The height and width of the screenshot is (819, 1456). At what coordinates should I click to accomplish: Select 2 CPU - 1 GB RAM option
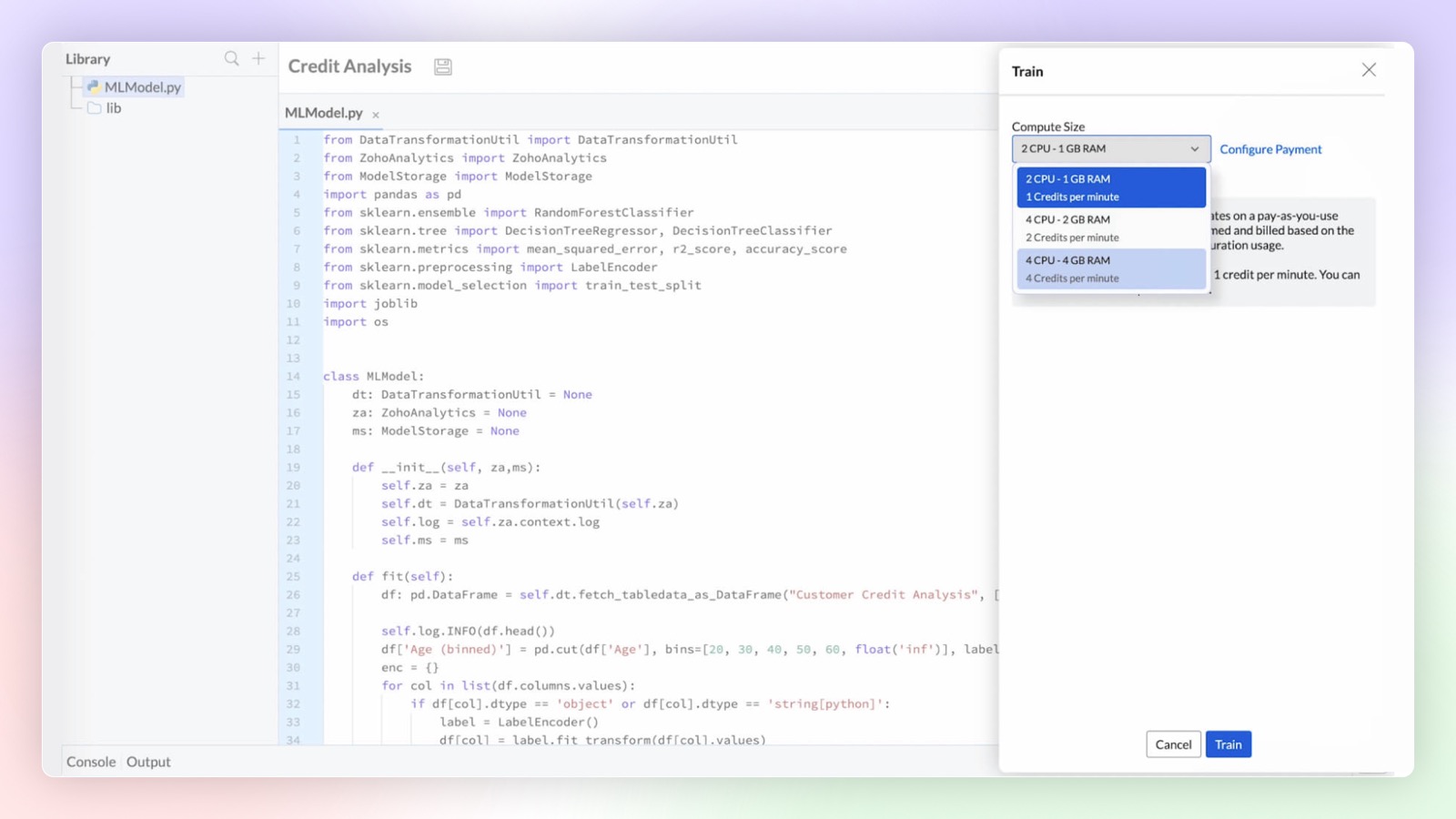[x=1111, y=187]
